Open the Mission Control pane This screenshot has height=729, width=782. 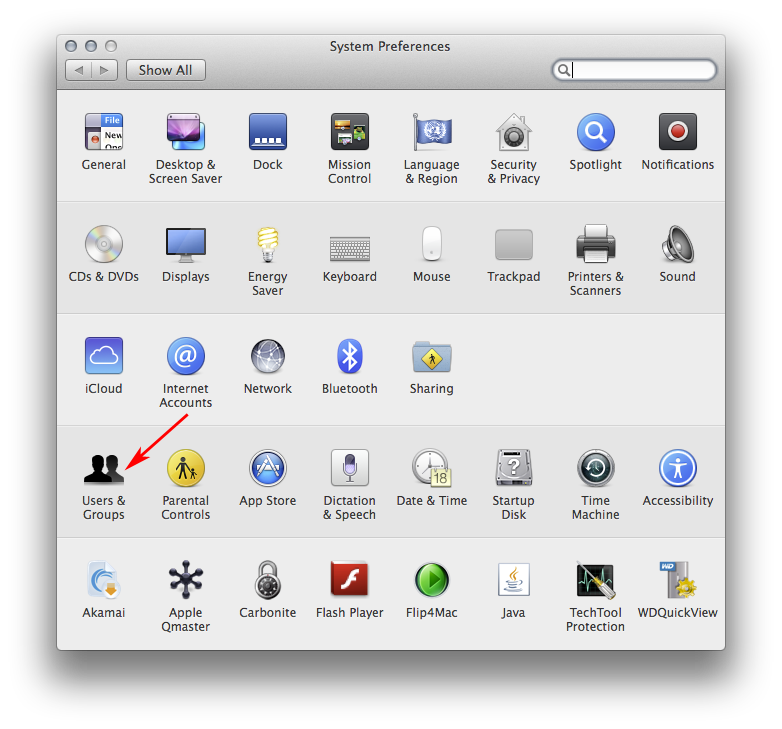click(x=349, y=132)
